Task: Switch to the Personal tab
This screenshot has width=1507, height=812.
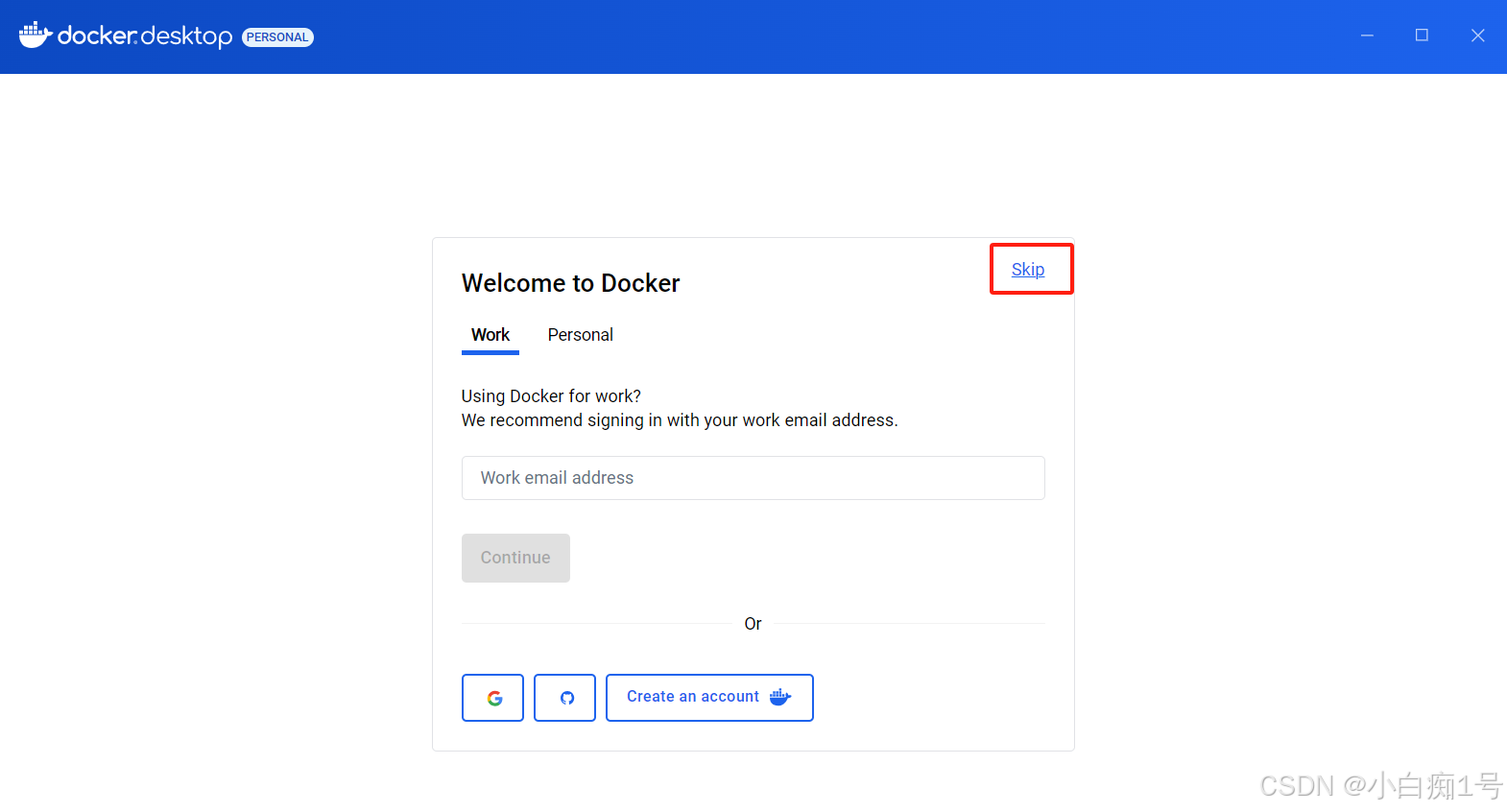Action: 580,335
